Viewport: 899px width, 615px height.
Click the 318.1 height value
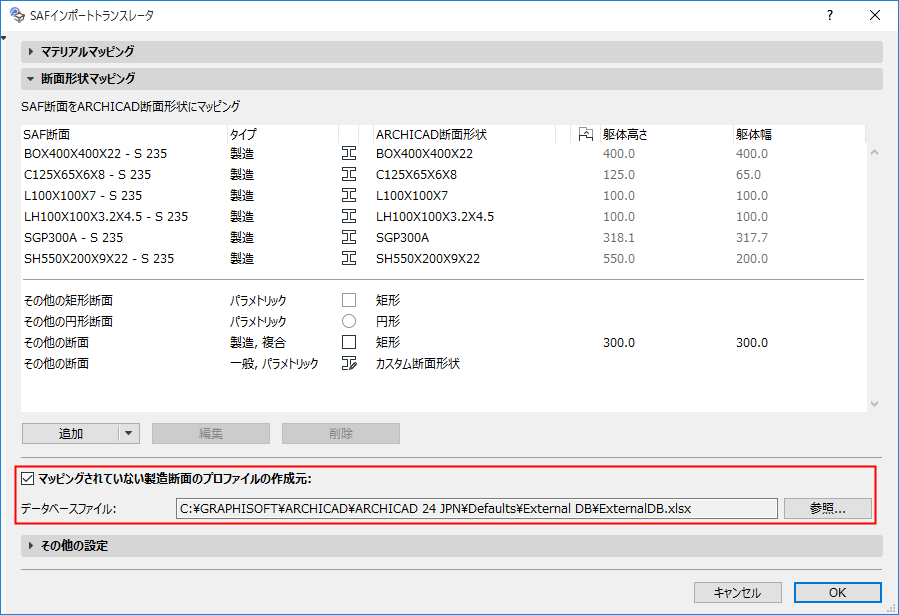click(x=619, y=237)
